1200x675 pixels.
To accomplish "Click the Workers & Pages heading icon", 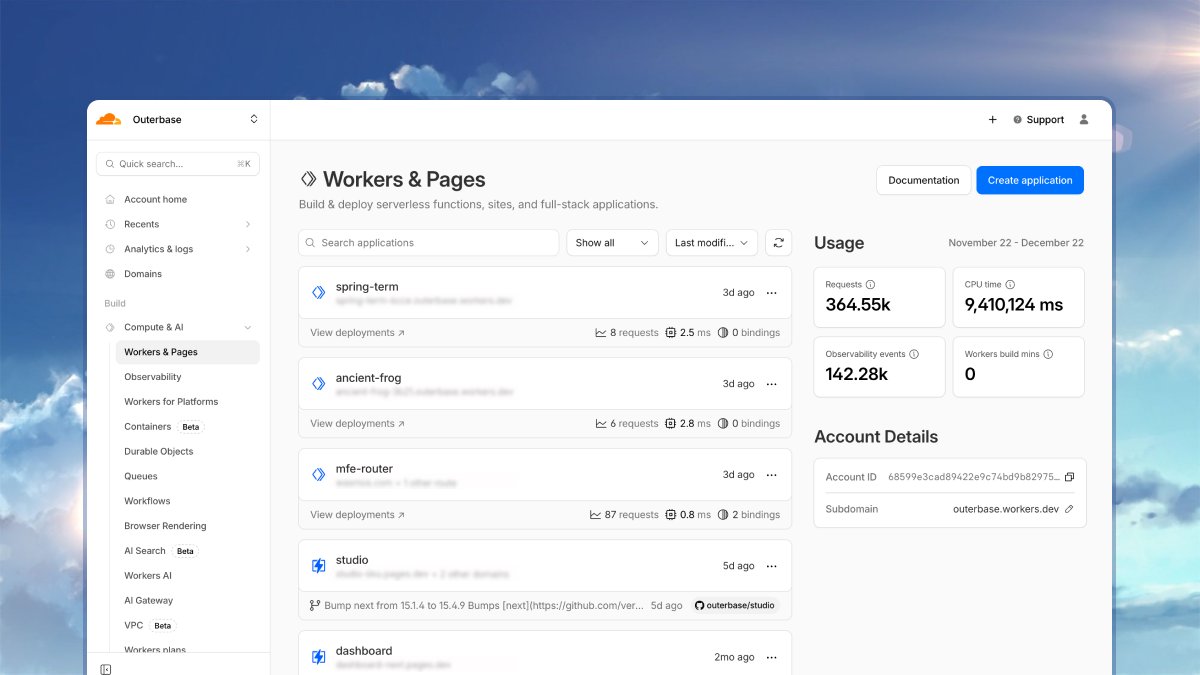I will click(x=308, y=179).
